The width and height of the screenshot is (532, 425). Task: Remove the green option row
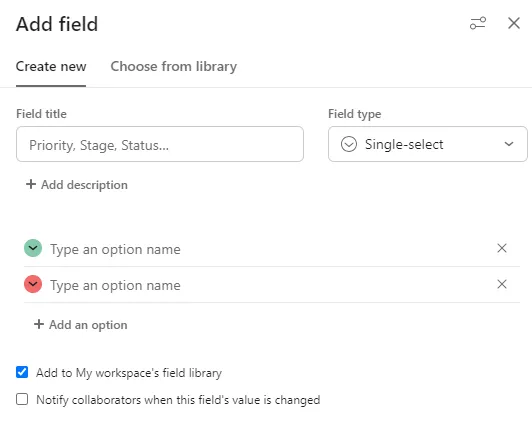click(502, 248)
